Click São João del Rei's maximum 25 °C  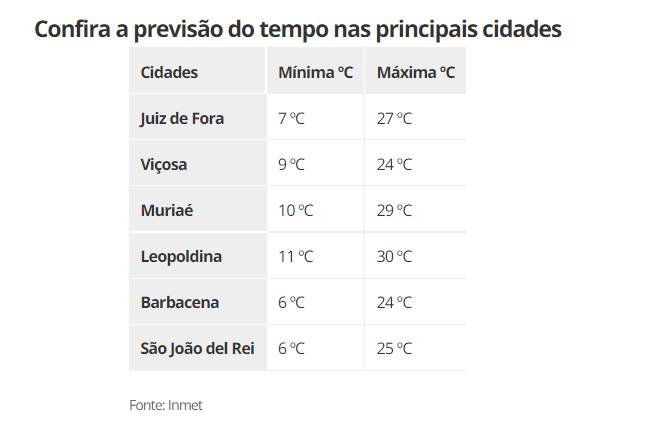point(394,348)
